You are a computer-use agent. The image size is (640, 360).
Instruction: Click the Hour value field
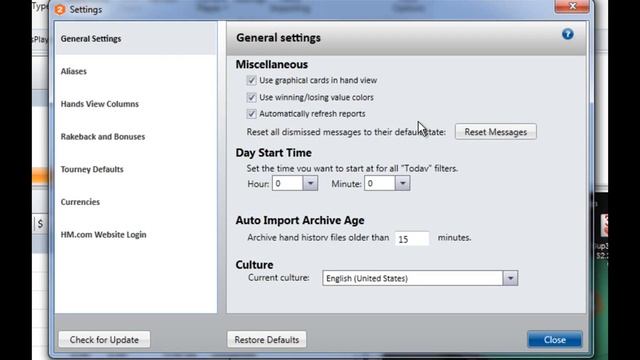click(288, 184)
